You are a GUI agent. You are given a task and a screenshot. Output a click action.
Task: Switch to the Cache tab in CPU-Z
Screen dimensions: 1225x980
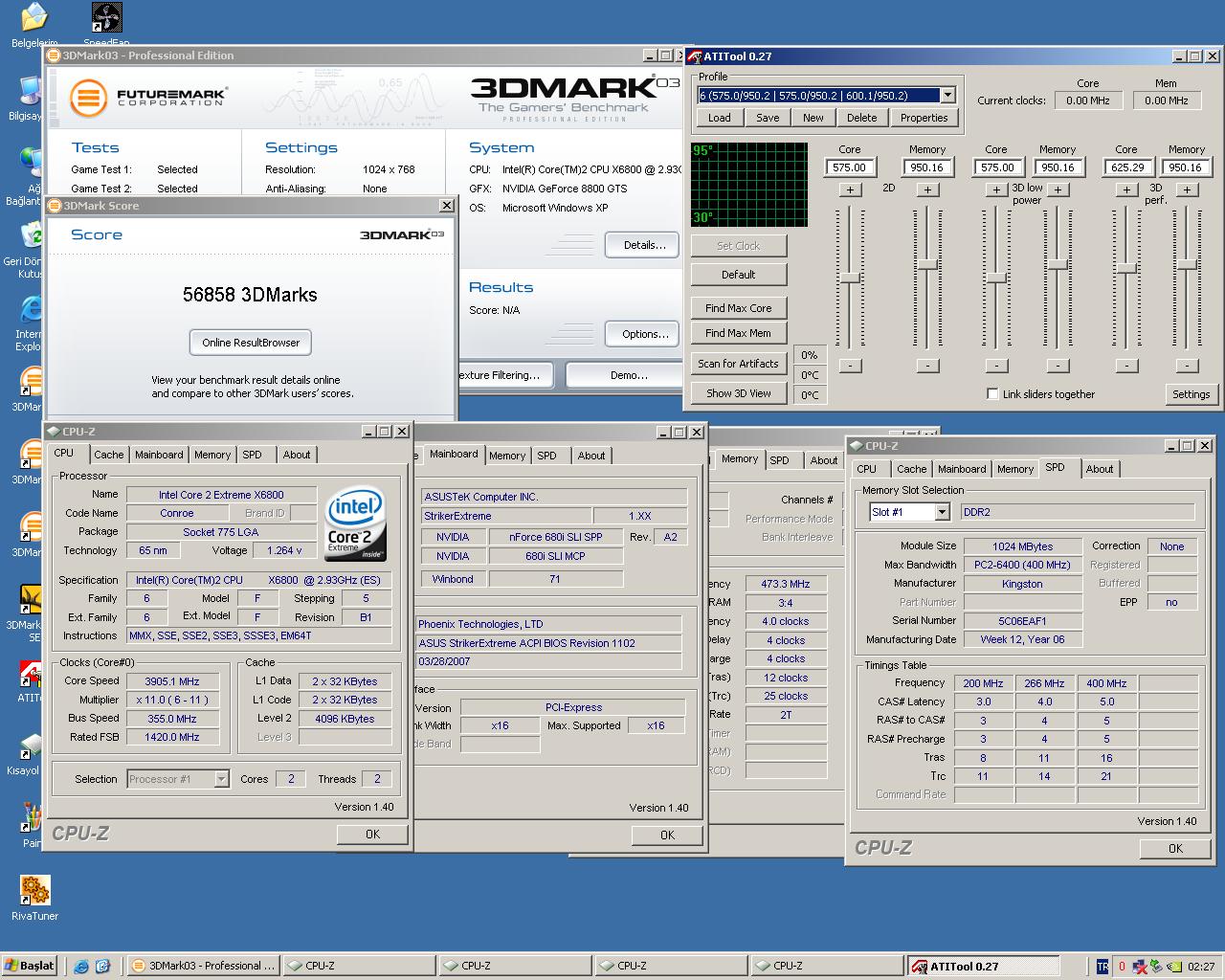(x=108, y=455)
